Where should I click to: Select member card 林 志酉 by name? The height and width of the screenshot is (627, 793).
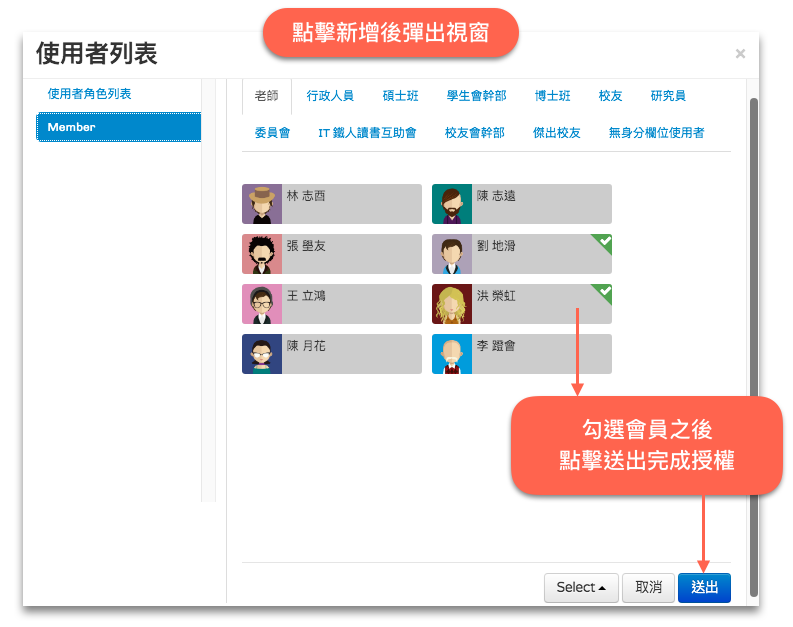pos(306,197)
